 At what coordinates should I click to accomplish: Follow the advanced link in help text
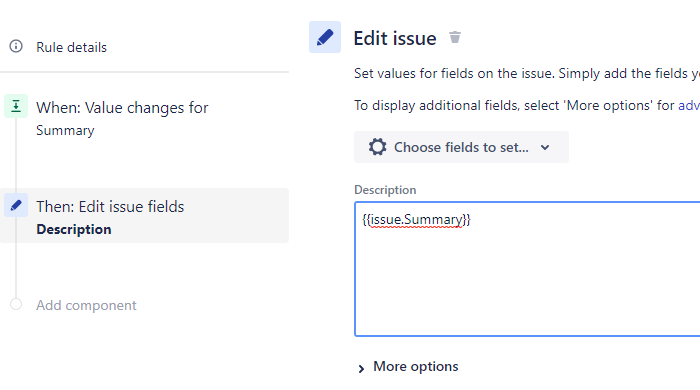(689, 105)
